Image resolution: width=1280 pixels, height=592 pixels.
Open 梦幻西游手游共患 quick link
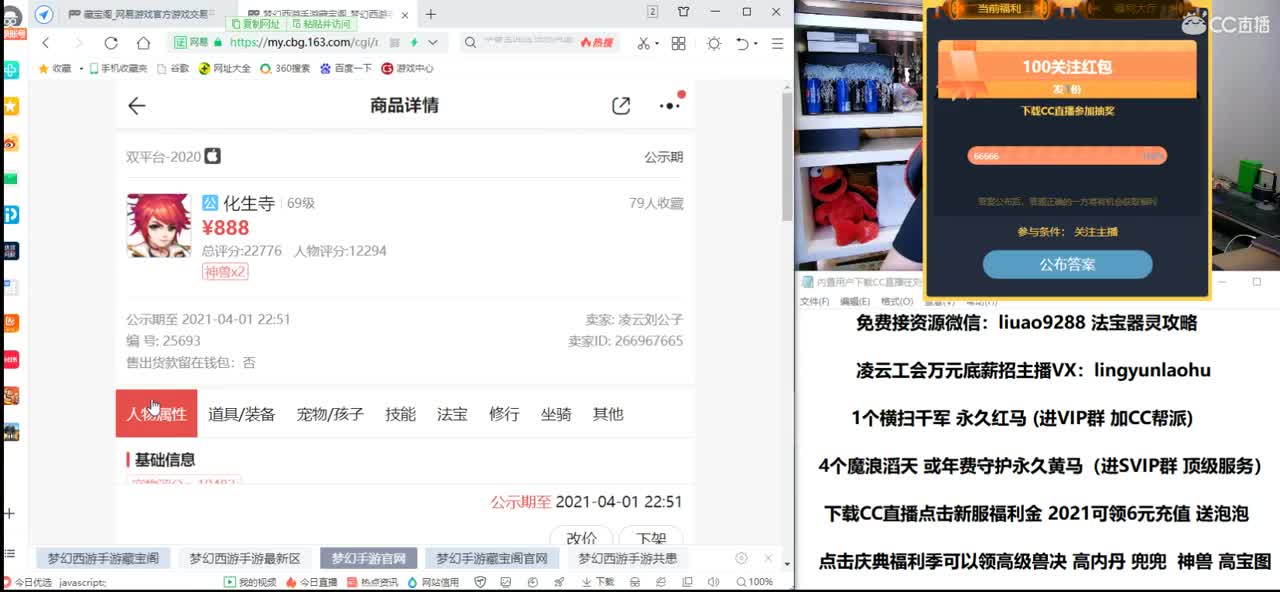[x=627, y=558]
